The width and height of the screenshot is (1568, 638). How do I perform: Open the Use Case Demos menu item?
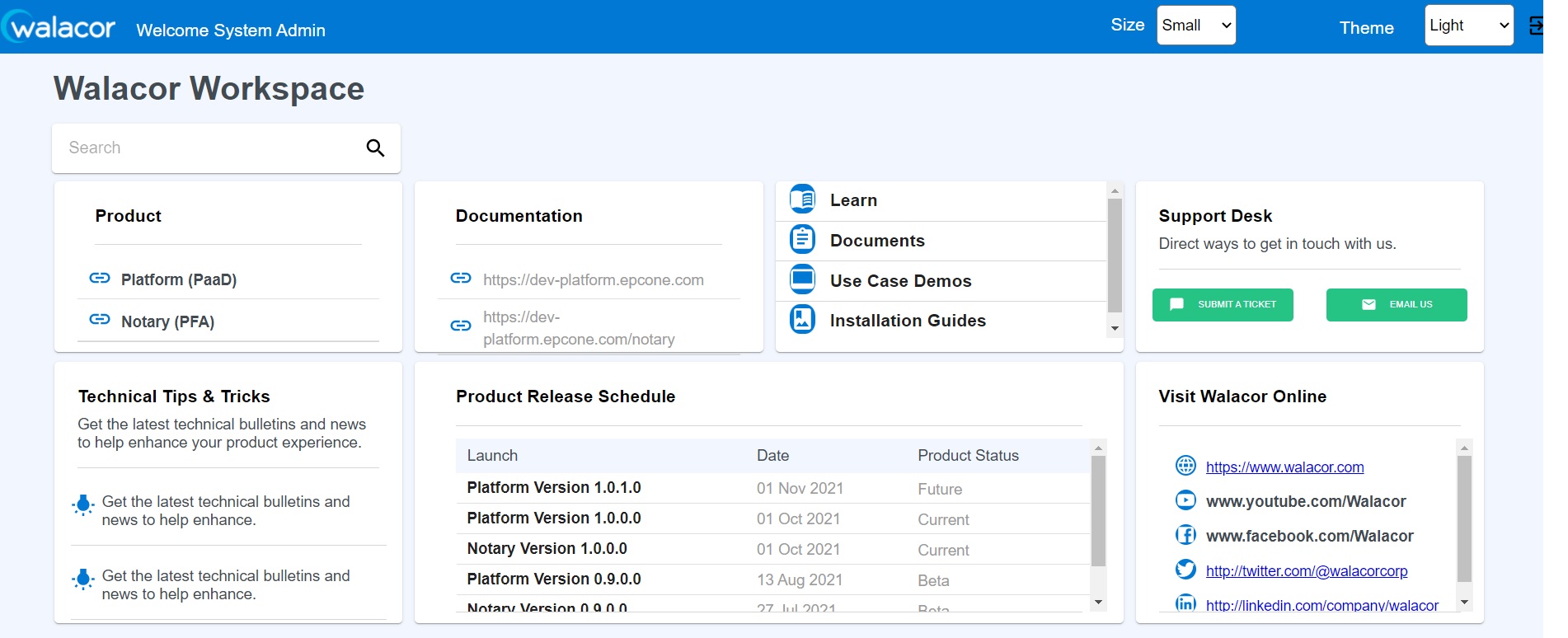click(901, 281)
